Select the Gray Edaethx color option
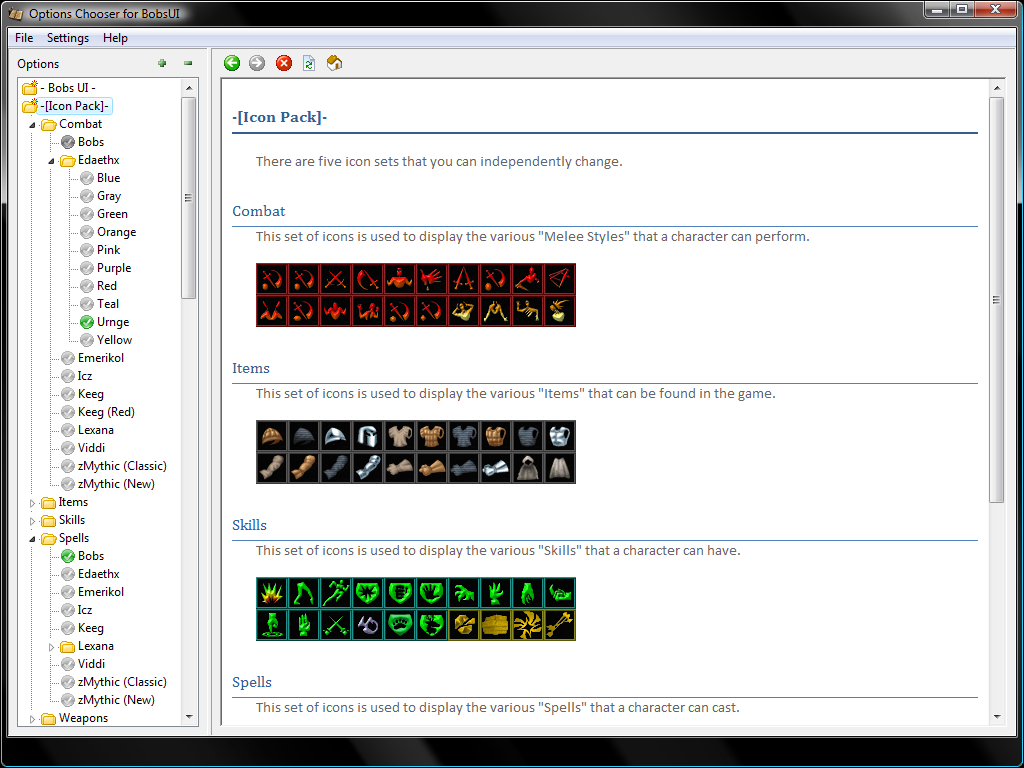This screenshot has height=768, width=1024. [x=109, y=196]
